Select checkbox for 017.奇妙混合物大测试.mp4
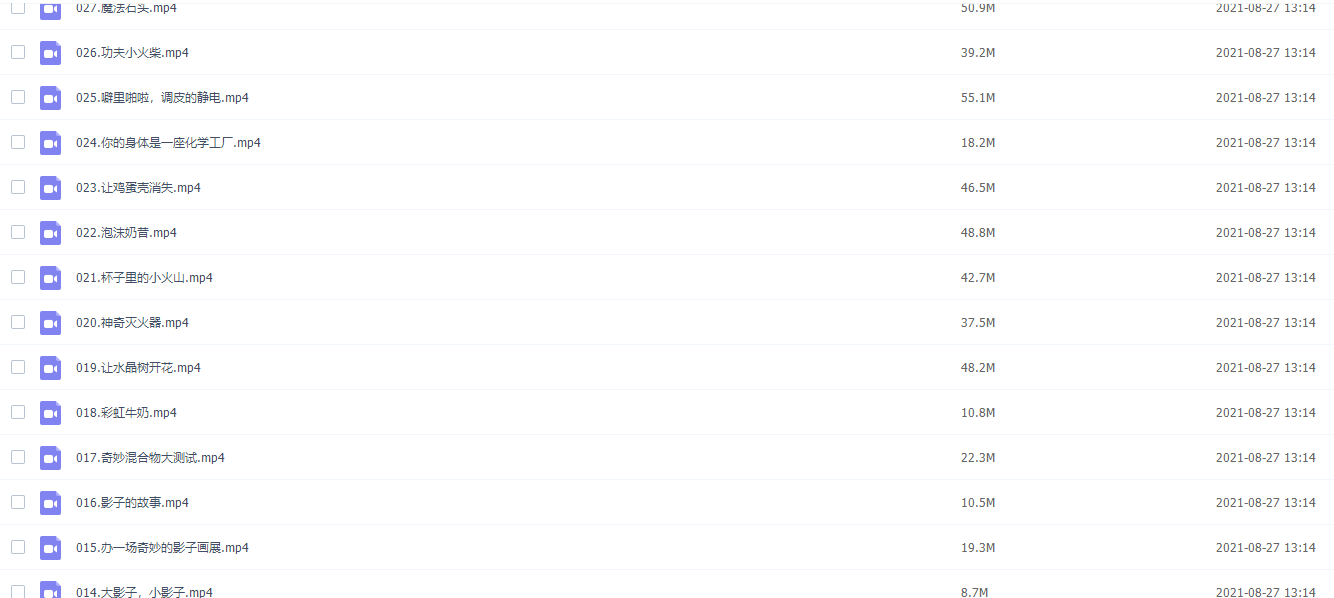 18,457
